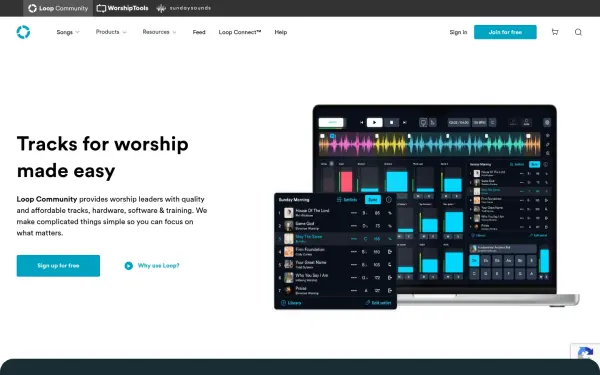The image size is (600, 375).
Task: Click the Library link in the setlist panel
Action: coord(291,303)
